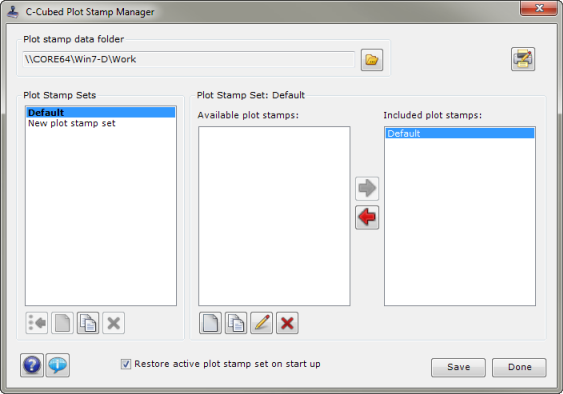Open help with the question mark icon
Viewport: 563px width, 394px height.
tap(32, 365)
